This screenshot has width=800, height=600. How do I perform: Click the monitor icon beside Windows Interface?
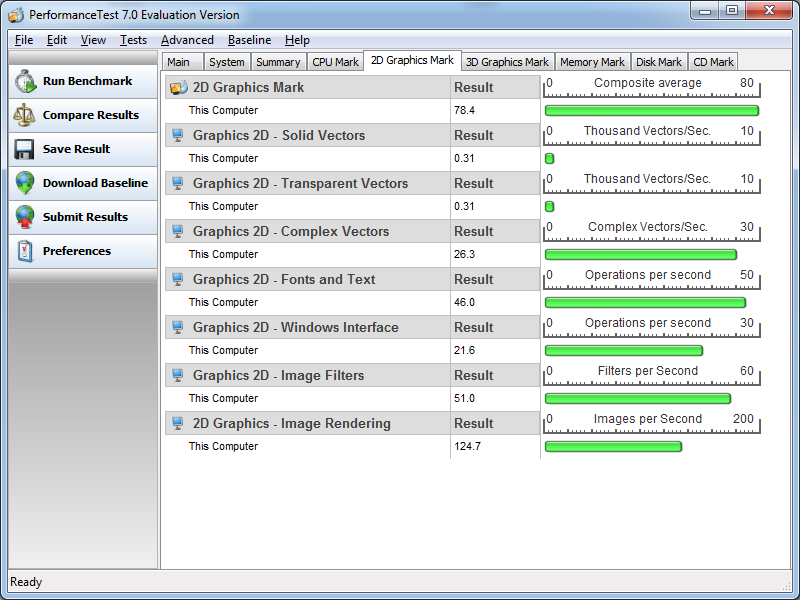click(x=178, y=327)
